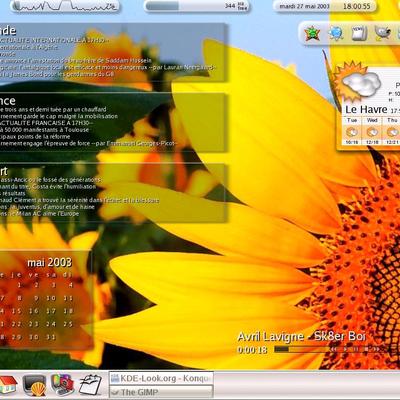
Task: Click the 'Avril Lavigne - Sk8er Boi' song title
Action: [x=301, y=336]
